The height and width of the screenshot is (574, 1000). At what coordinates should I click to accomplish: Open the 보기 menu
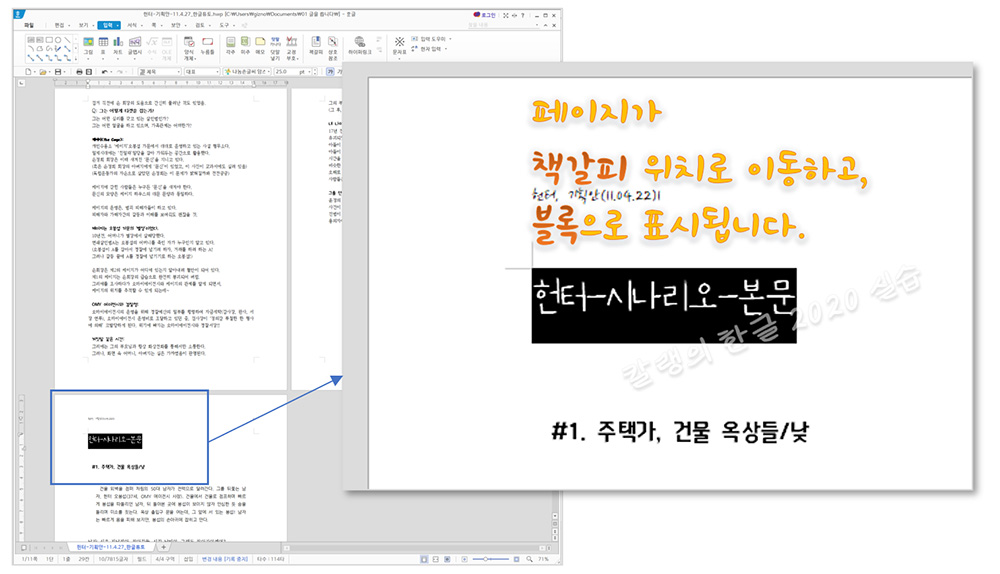[84, 26]
